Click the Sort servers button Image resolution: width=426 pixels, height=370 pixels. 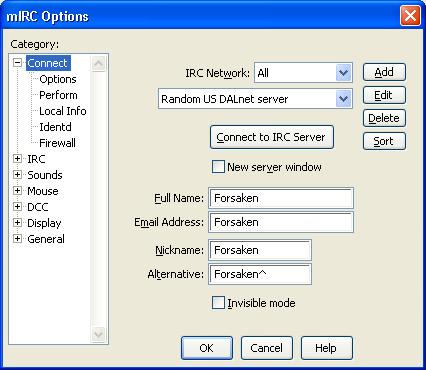[384, 141]
